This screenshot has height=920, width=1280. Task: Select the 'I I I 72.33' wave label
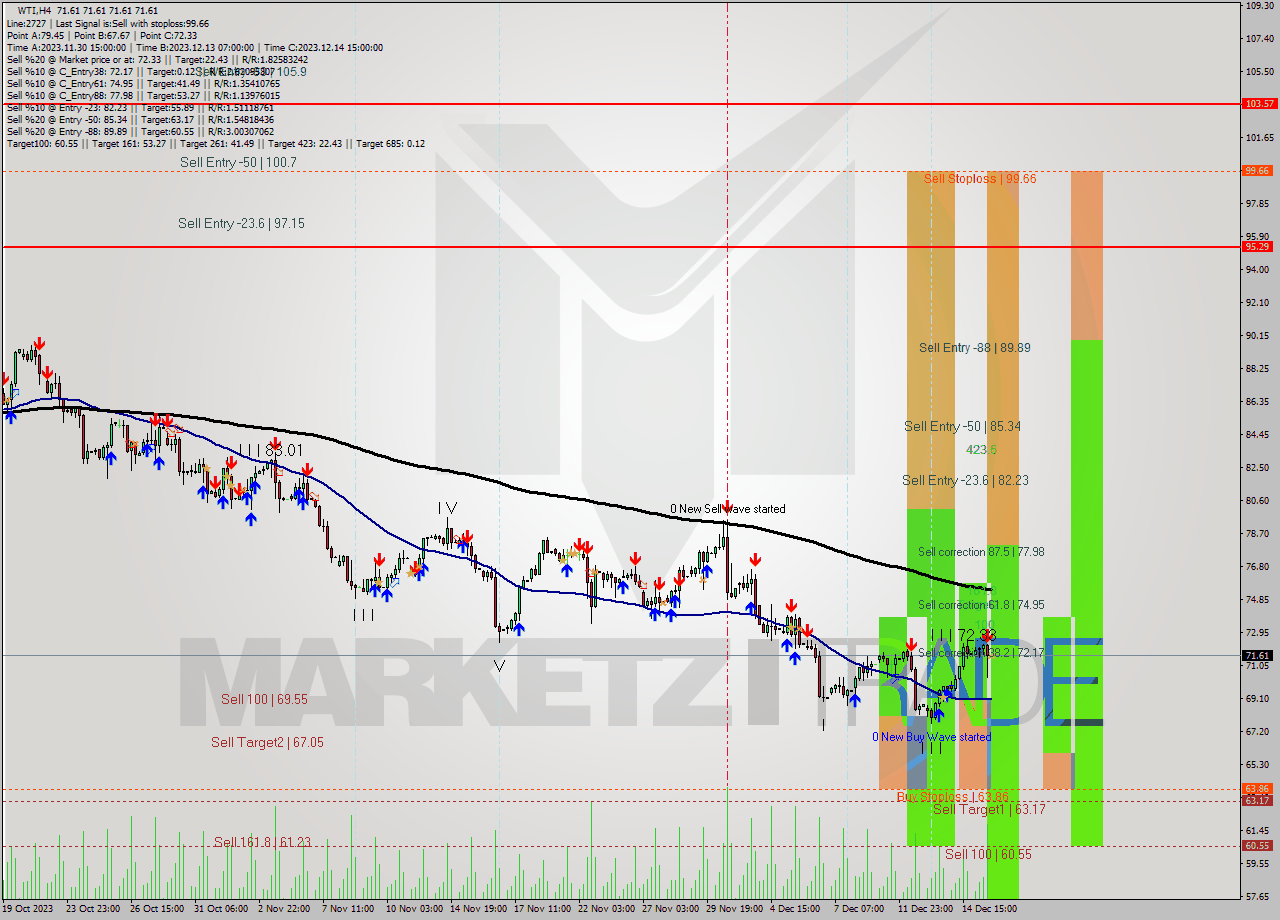(963, 635)
